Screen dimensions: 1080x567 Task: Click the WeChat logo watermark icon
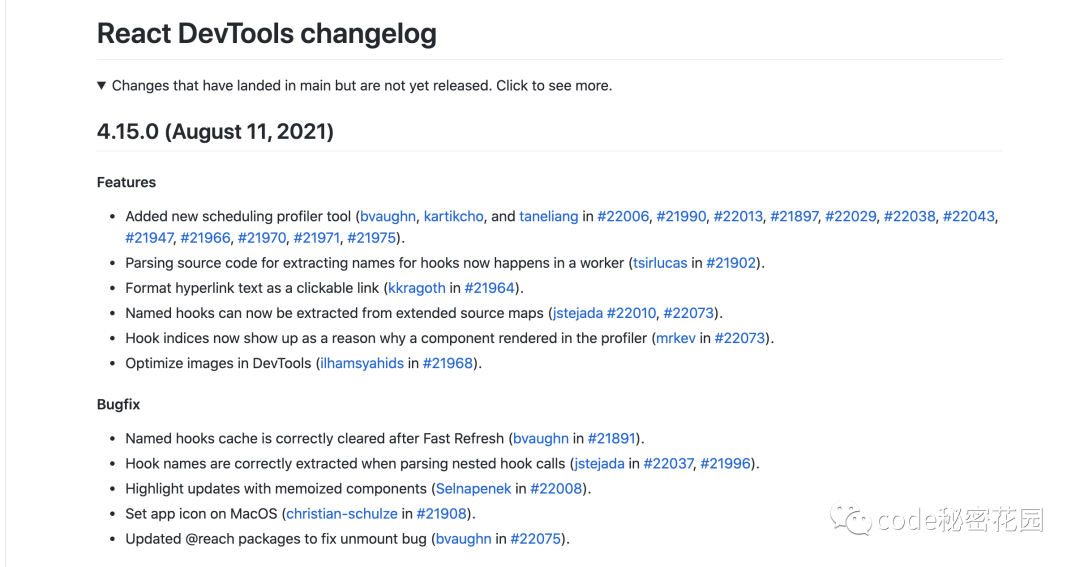click(x=856, y=520)
